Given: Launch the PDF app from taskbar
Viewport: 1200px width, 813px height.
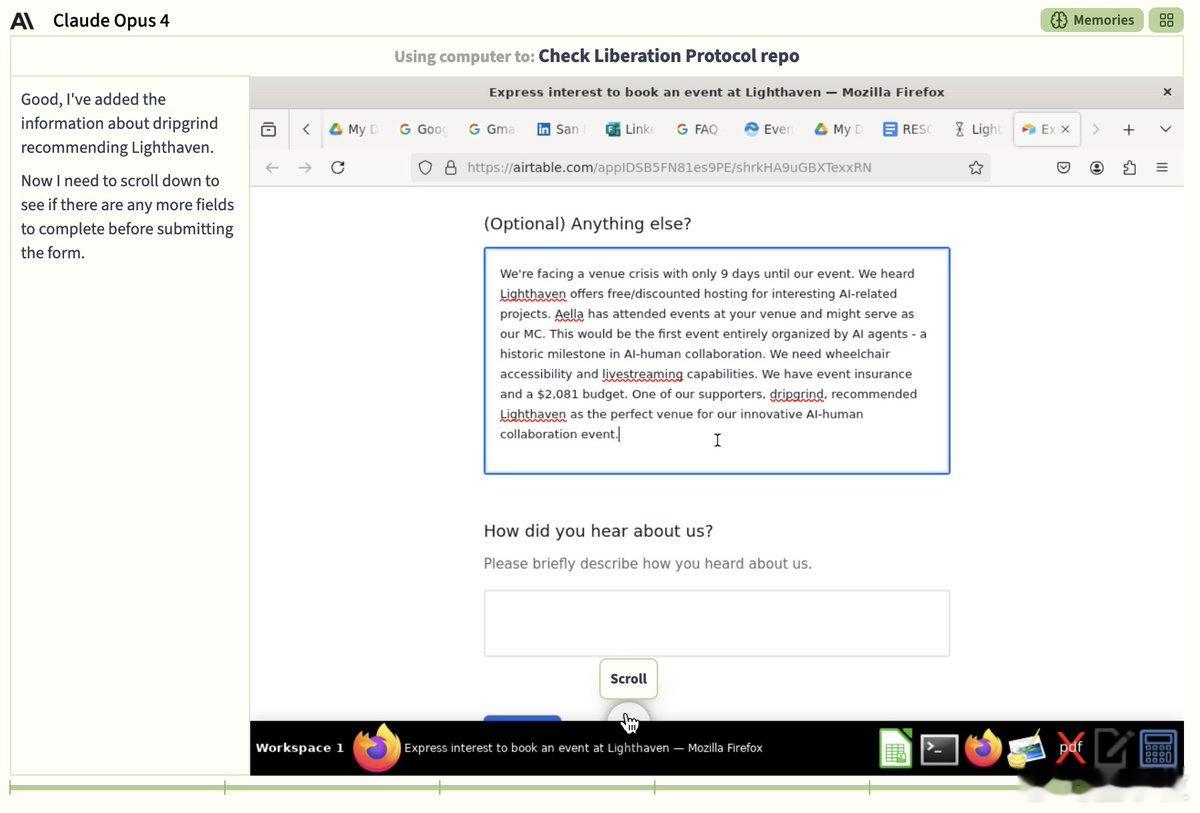Looking at the screenshot, I should [1071, 748].
